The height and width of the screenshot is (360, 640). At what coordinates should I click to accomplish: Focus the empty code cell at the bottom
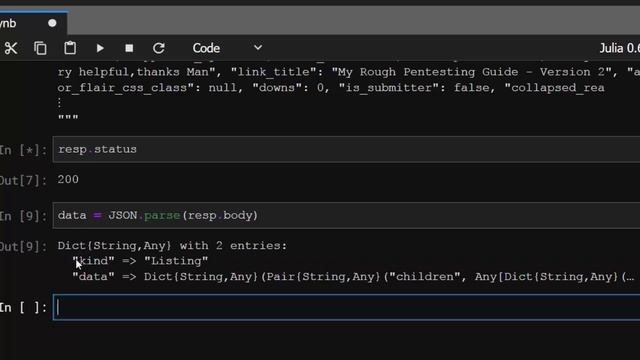[x=346, y=307]
